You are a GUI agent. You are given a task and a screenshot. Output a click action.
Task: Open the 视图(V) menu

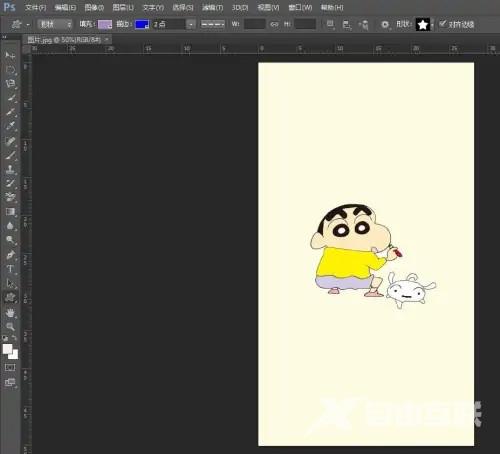click(268, 7)
